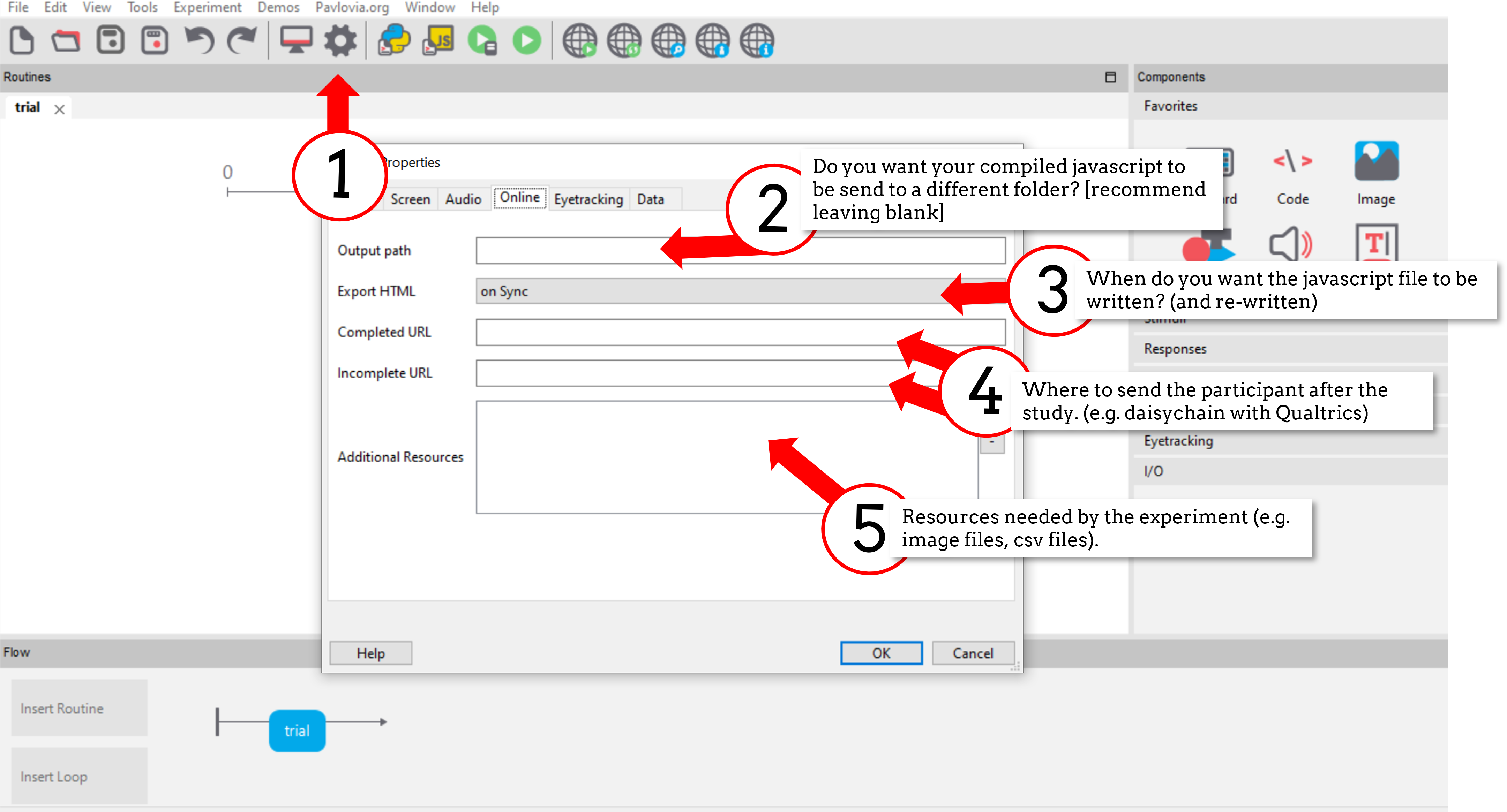Open the Monitor Center icon
1507x812 pixels.
point(296,41)
